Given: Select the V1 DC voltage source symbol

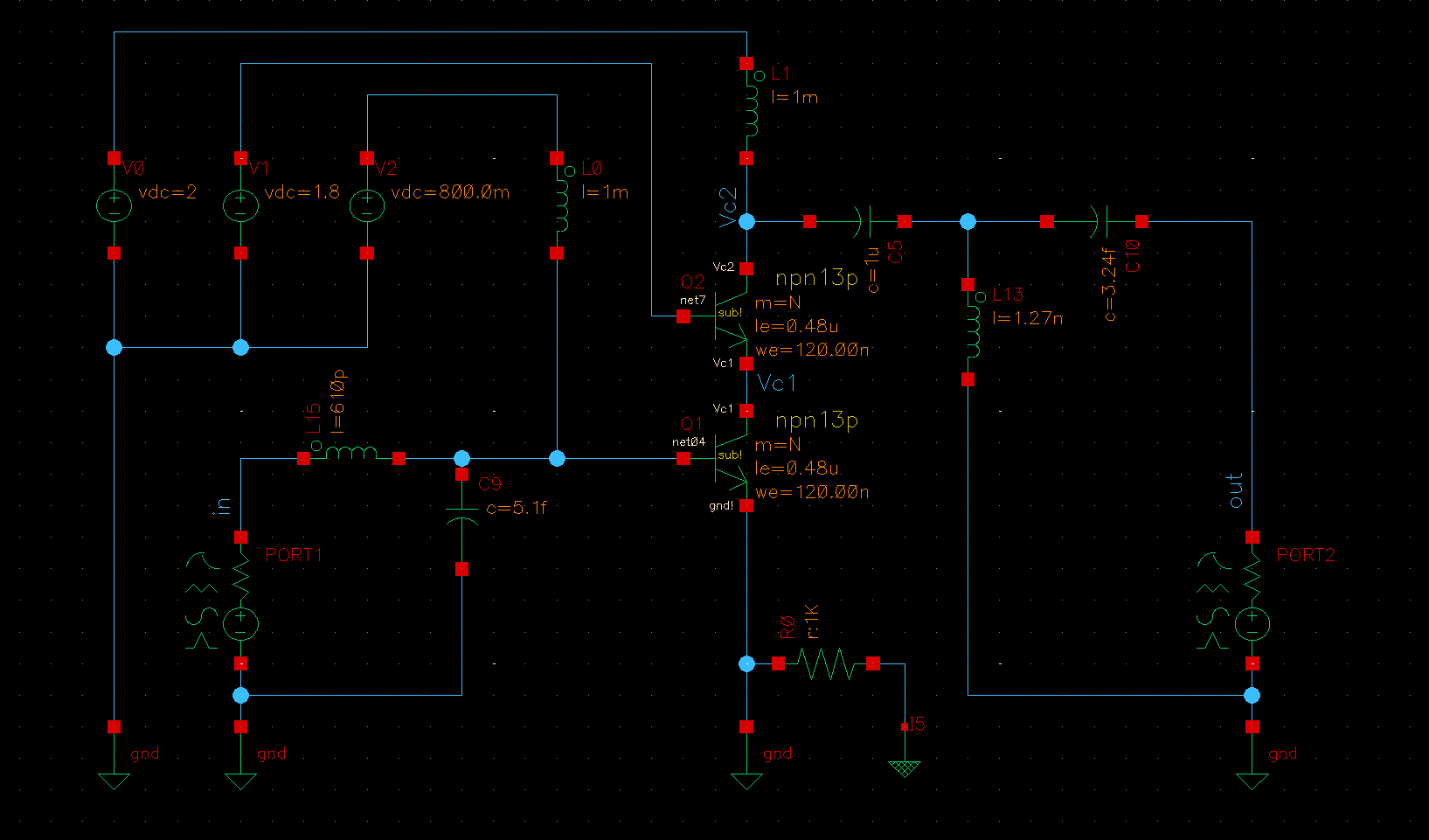Looking at the screenshot, I should 240,205.
